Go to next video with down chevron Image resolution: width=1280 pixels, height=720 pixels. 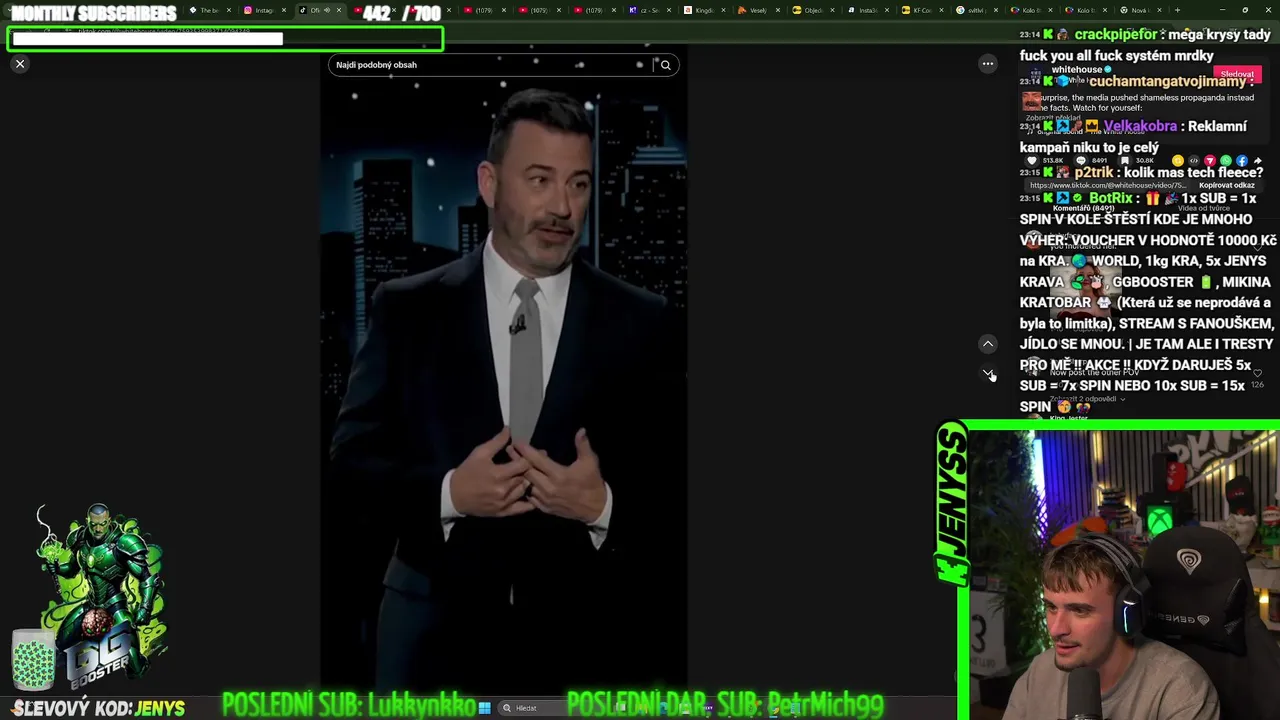[x=988, y=373]
